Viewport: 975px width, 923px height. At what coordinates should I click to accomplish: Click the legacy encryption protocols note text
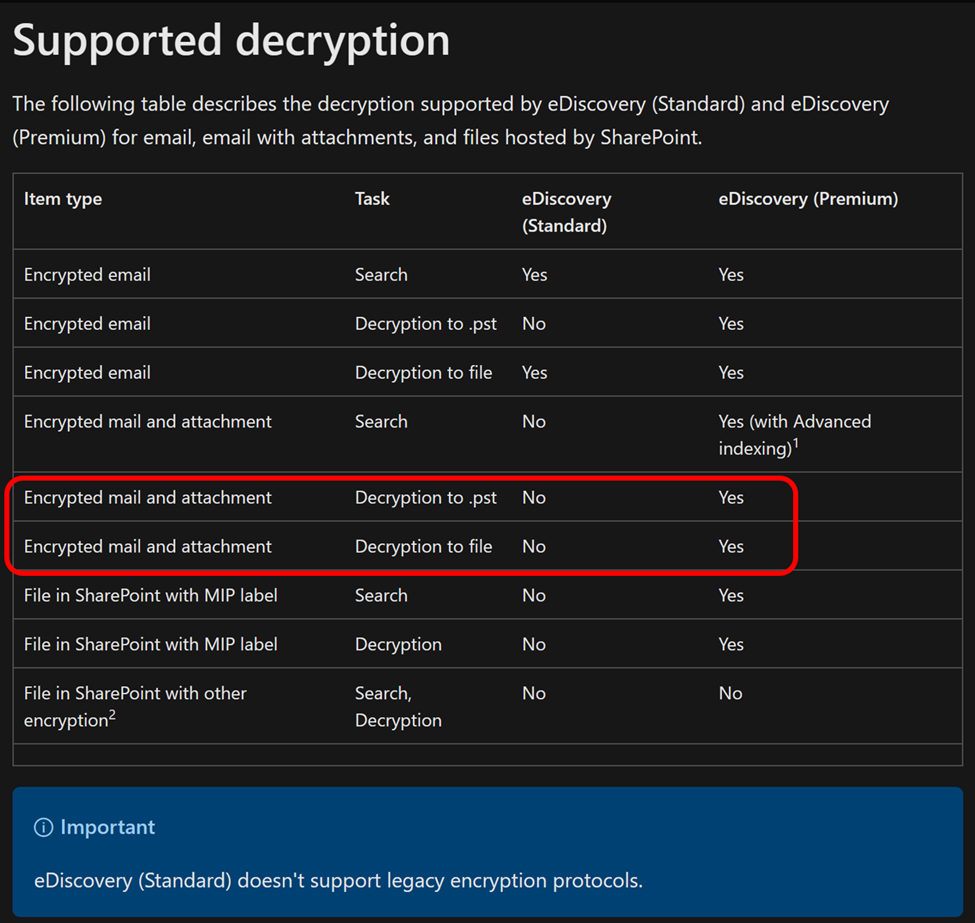tap(338, 881)
